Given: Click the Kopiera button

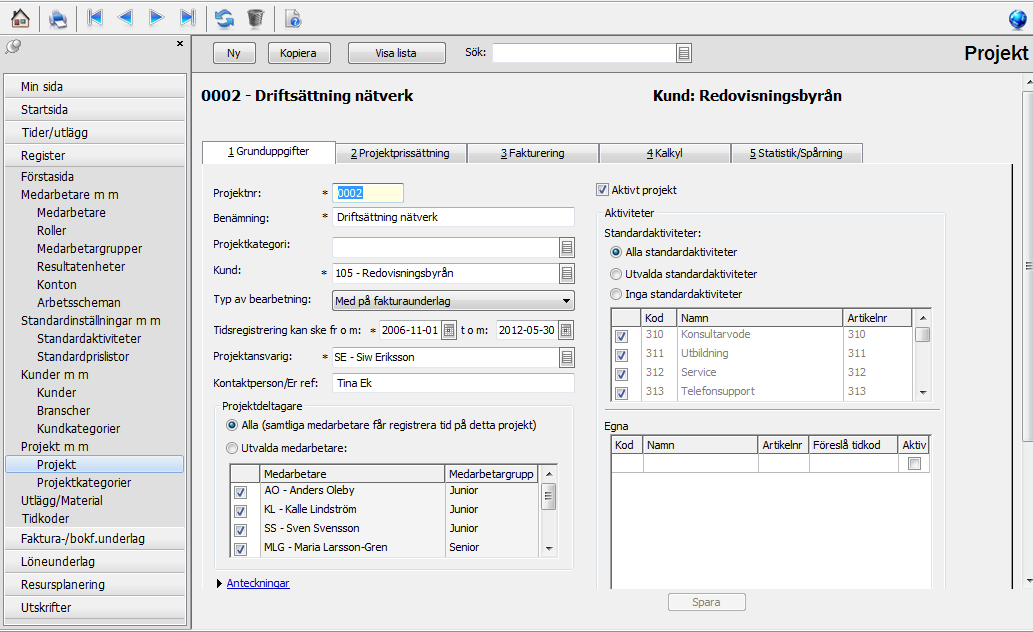Looking at the screenshot, I should pos(298,53).
